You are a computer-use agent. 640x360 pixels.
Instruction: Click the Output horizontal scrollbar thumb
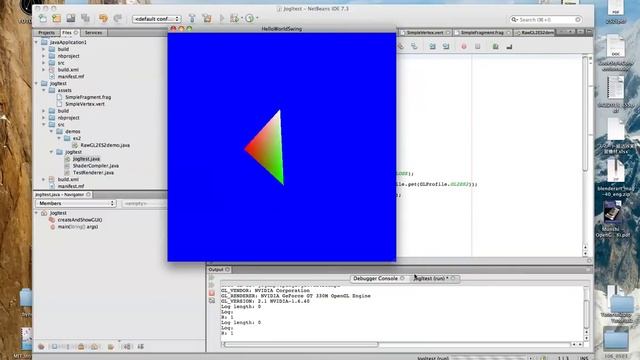[301, 344]
